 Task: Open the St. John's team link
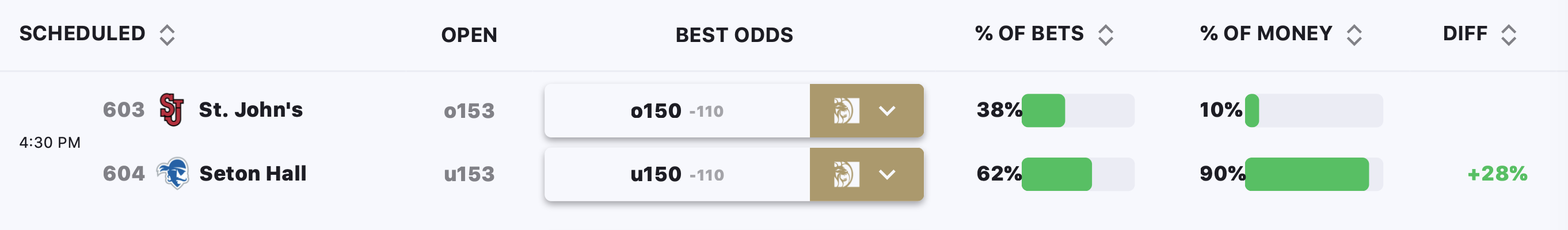click(251, 109)
